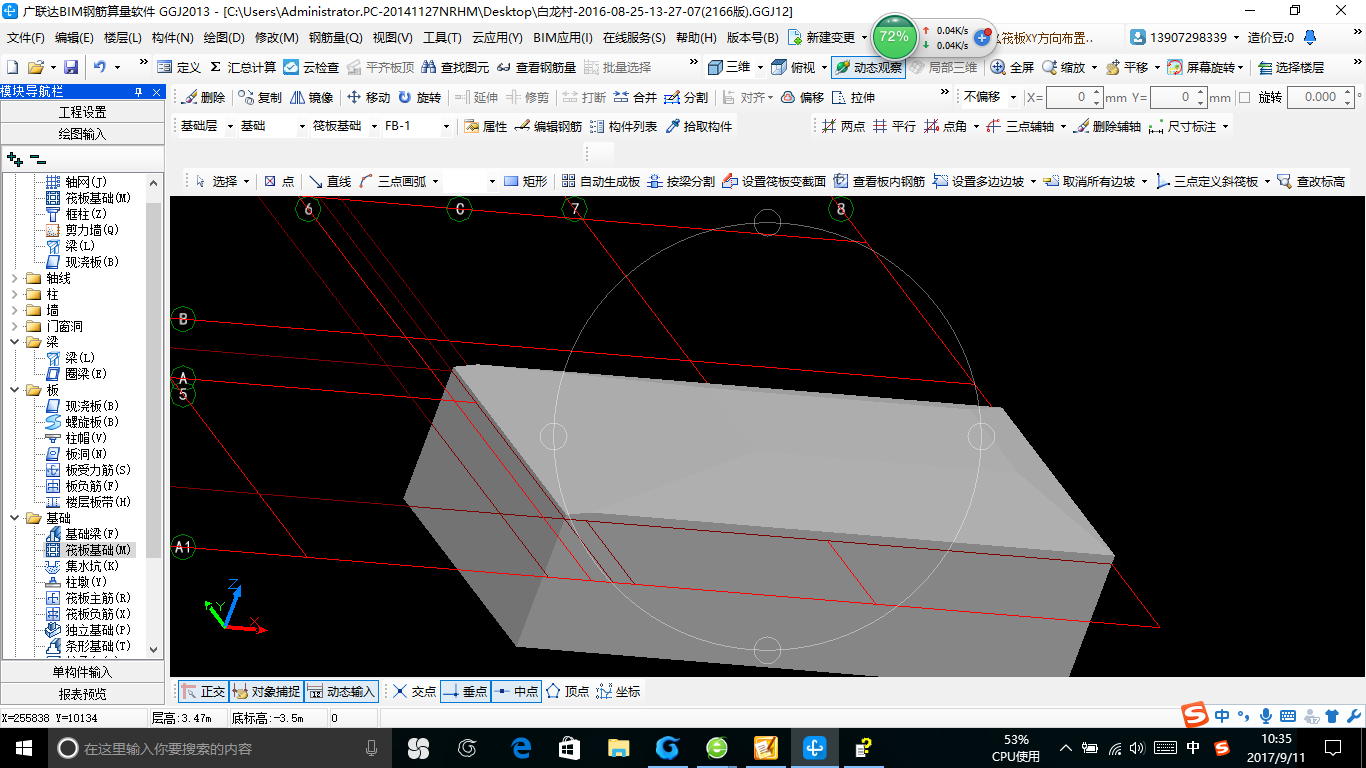Screen dimensions: 1366x768
Task: Click 自动生成板 auto-generate slab
Action: tap(601, 182)
